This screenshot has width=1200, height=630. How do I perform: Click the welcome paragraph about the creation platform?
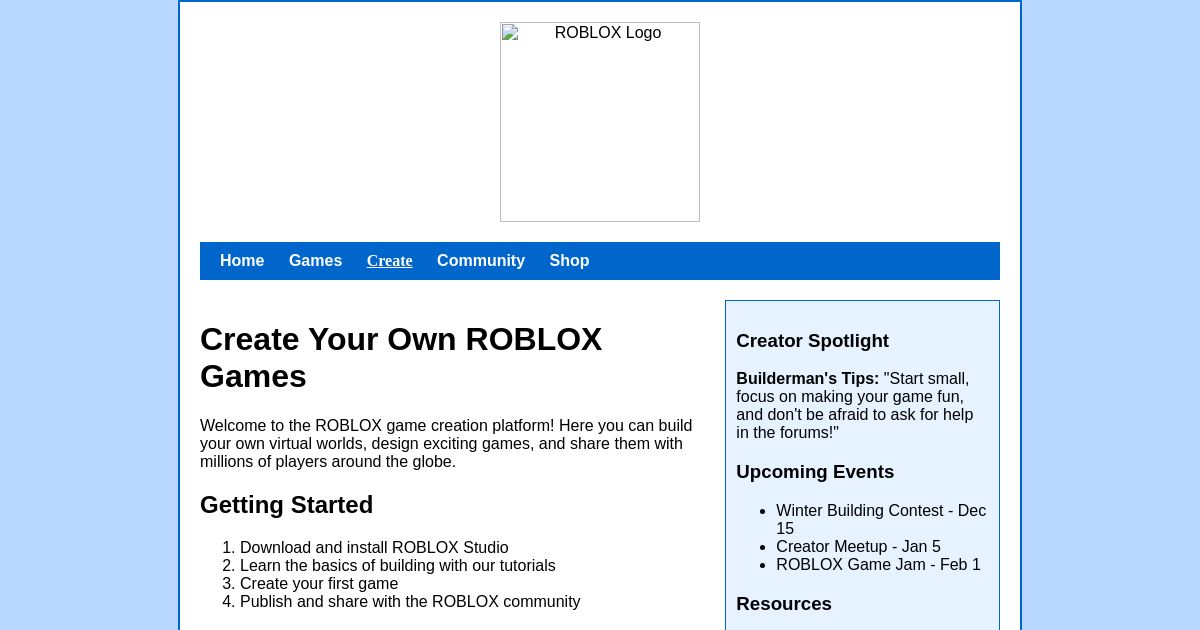446,443
